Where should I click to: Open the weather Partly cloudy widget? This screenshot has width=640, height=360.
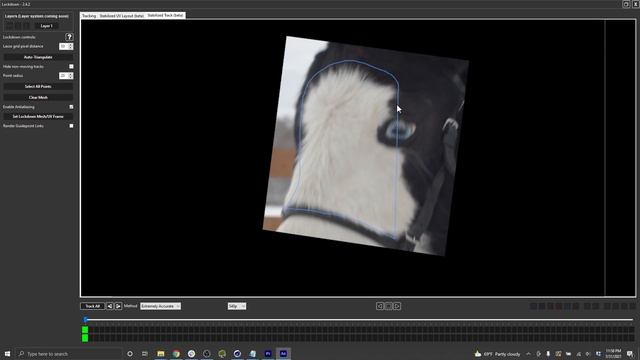[x=498, y=354]
